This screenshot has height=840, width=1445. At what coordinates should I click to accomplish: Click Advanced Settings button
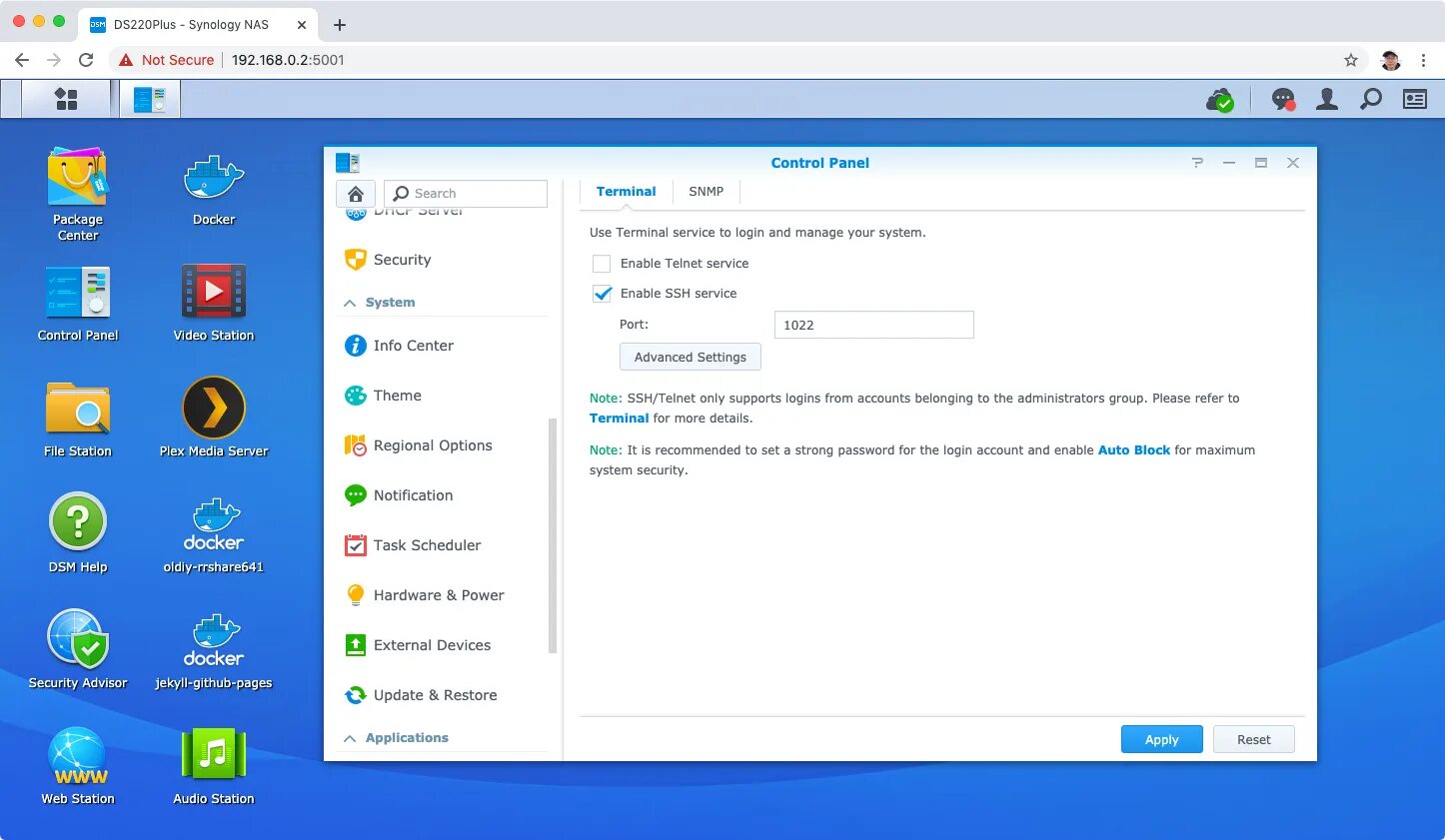[691, 358]
